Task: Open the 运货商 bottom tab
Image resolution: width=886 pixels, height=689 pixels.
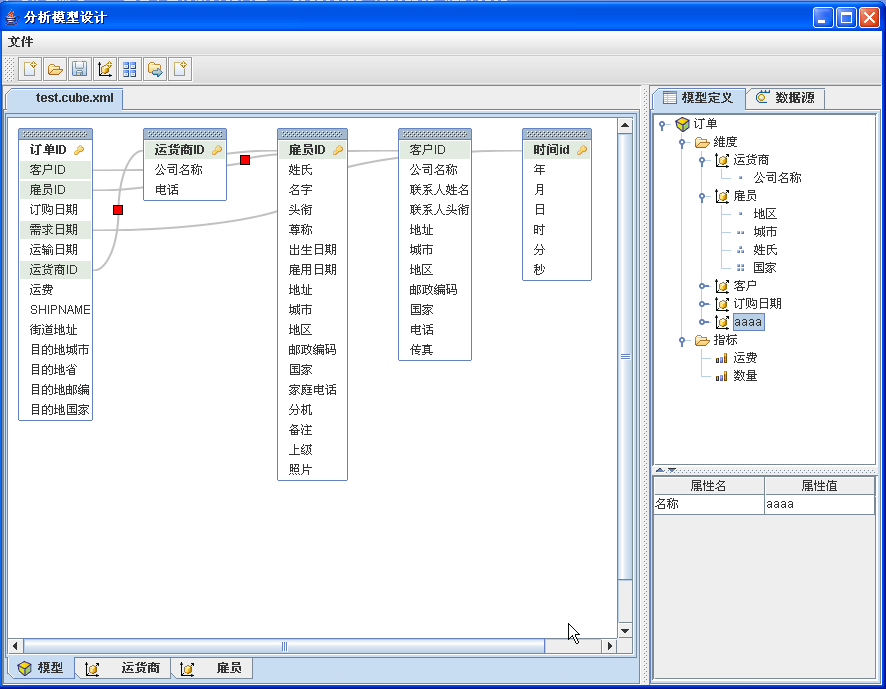Action: click(123, 668)
